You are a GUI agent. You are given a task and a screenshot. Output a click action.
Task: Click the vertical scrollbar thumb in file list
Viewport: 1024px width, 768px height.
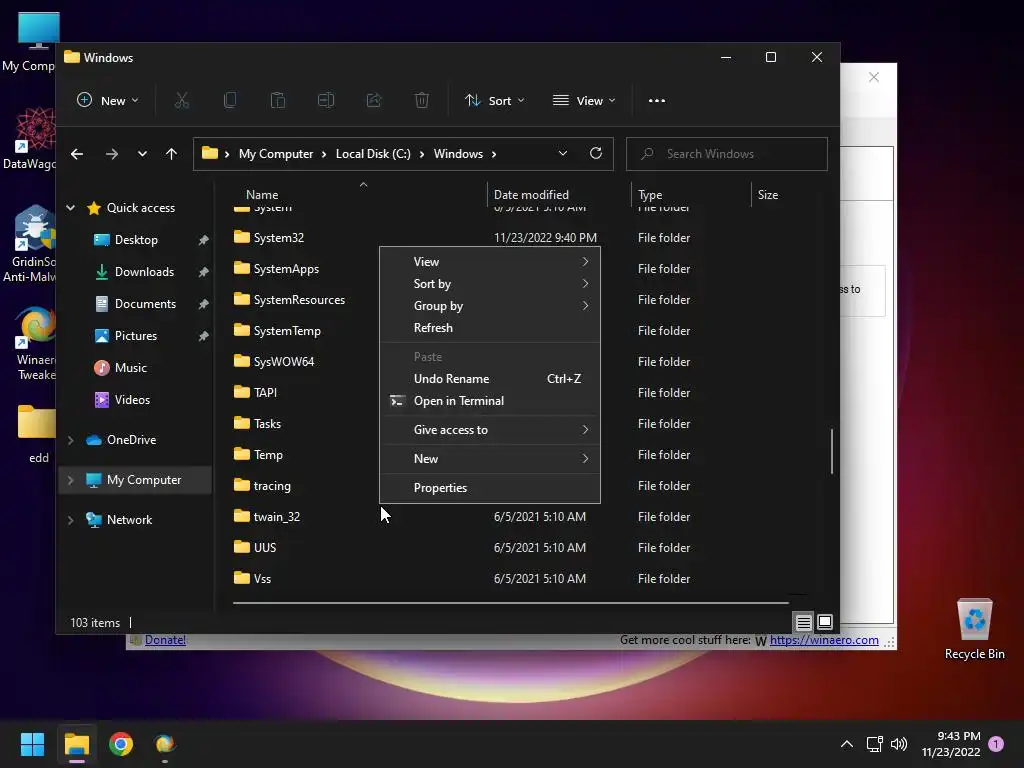coord(831,451)
